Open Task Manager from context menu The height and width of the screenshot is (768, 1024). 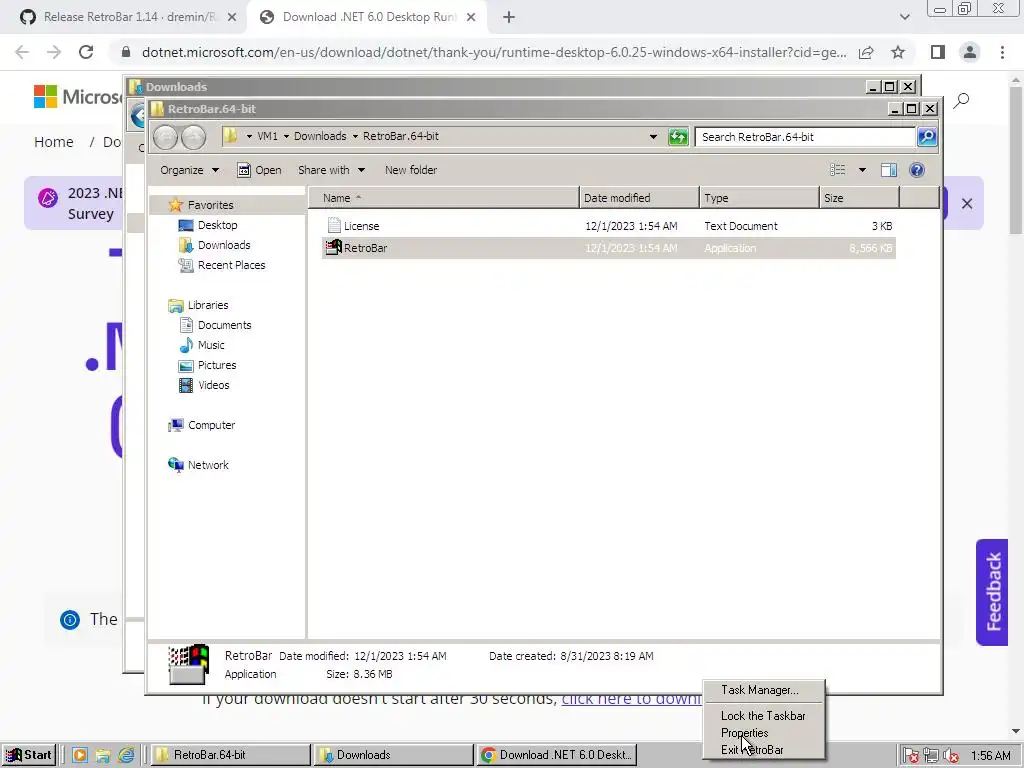(x=760, y=690)
